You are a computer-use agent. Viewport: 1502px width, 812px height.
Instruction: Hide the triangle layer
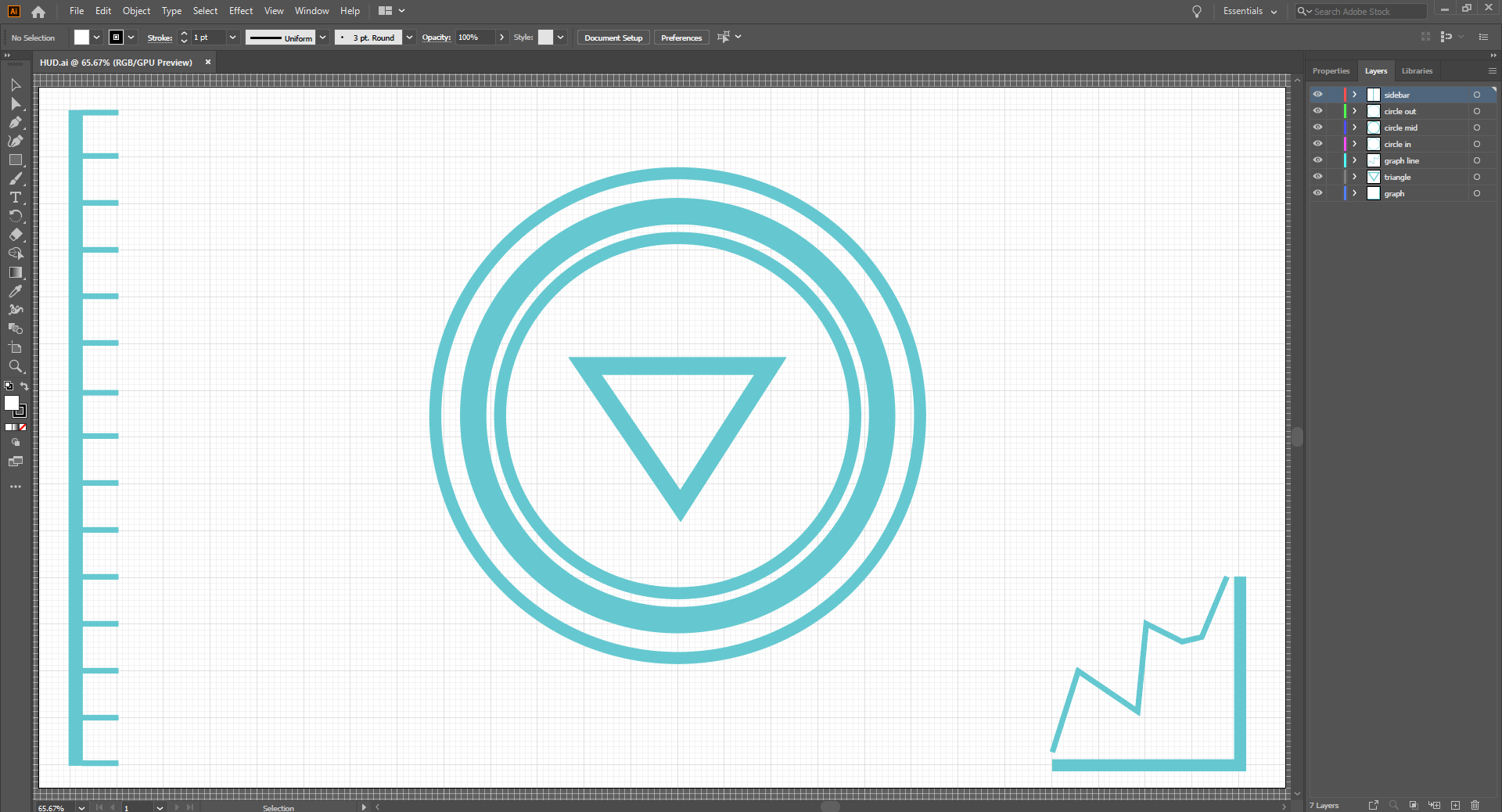(x=1317, y=177)
